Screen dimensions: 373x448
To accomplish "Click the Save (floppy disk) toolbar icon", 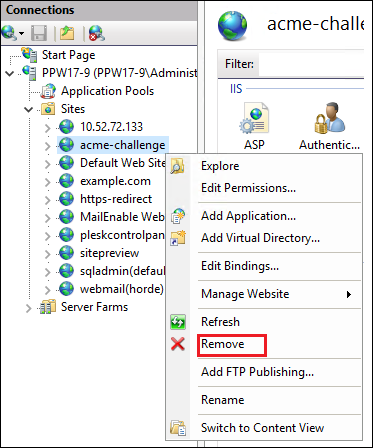I will point(39,33).
